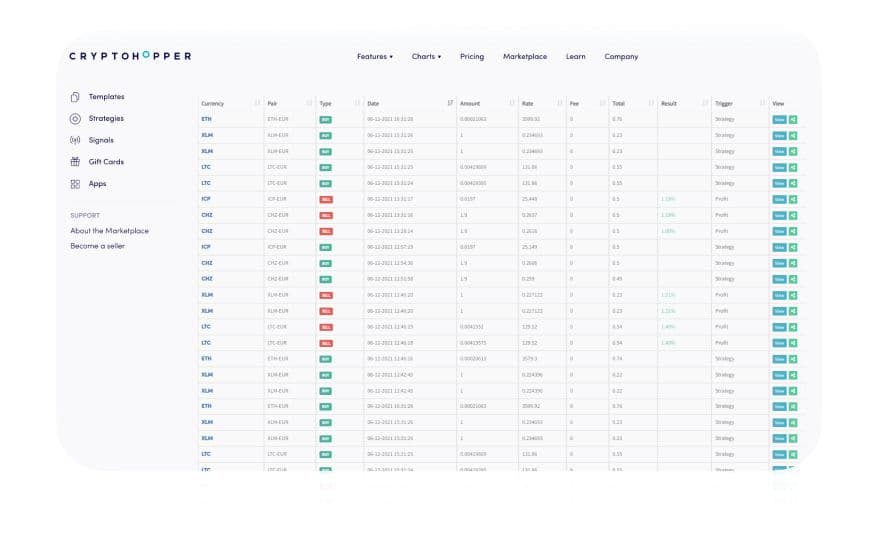Click the Apps grid icon in the sidebar
Viewport: 878px width, 540px height.
[x=75, y=184]
